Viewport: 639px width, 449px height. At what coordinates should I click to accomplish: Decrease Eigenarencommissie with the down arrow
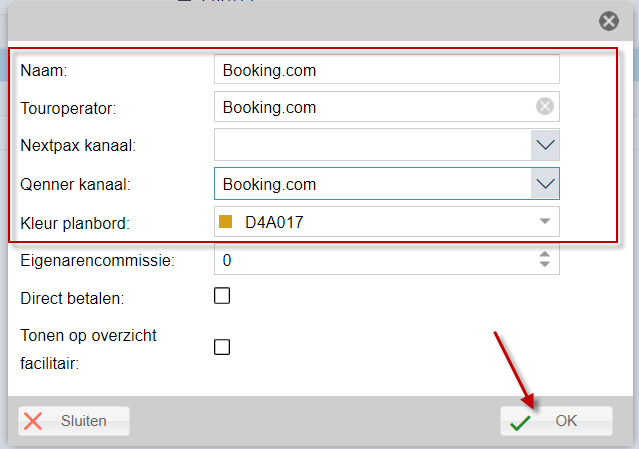[x=544, y=264]
